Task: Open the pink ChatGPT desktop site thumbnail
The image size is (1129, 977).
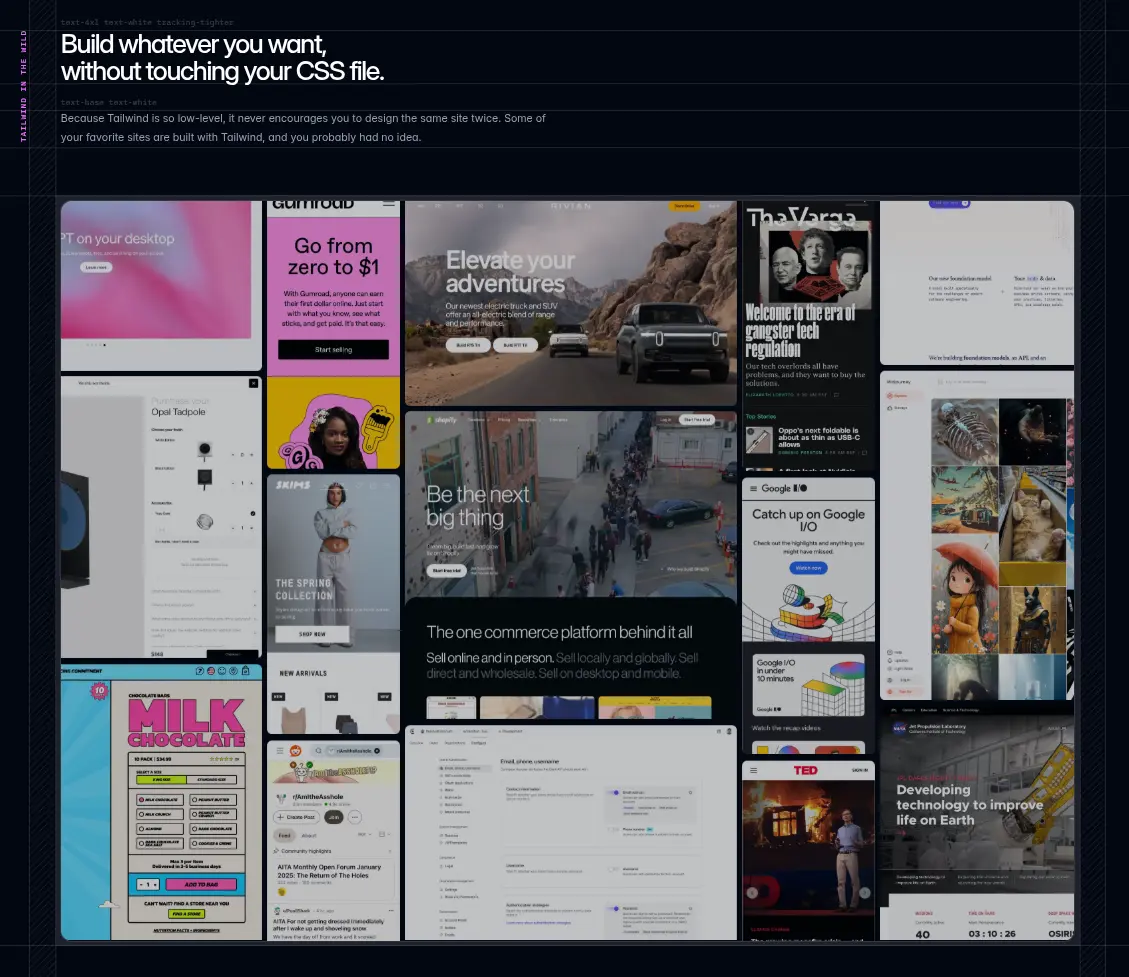Action: point(161,286)
